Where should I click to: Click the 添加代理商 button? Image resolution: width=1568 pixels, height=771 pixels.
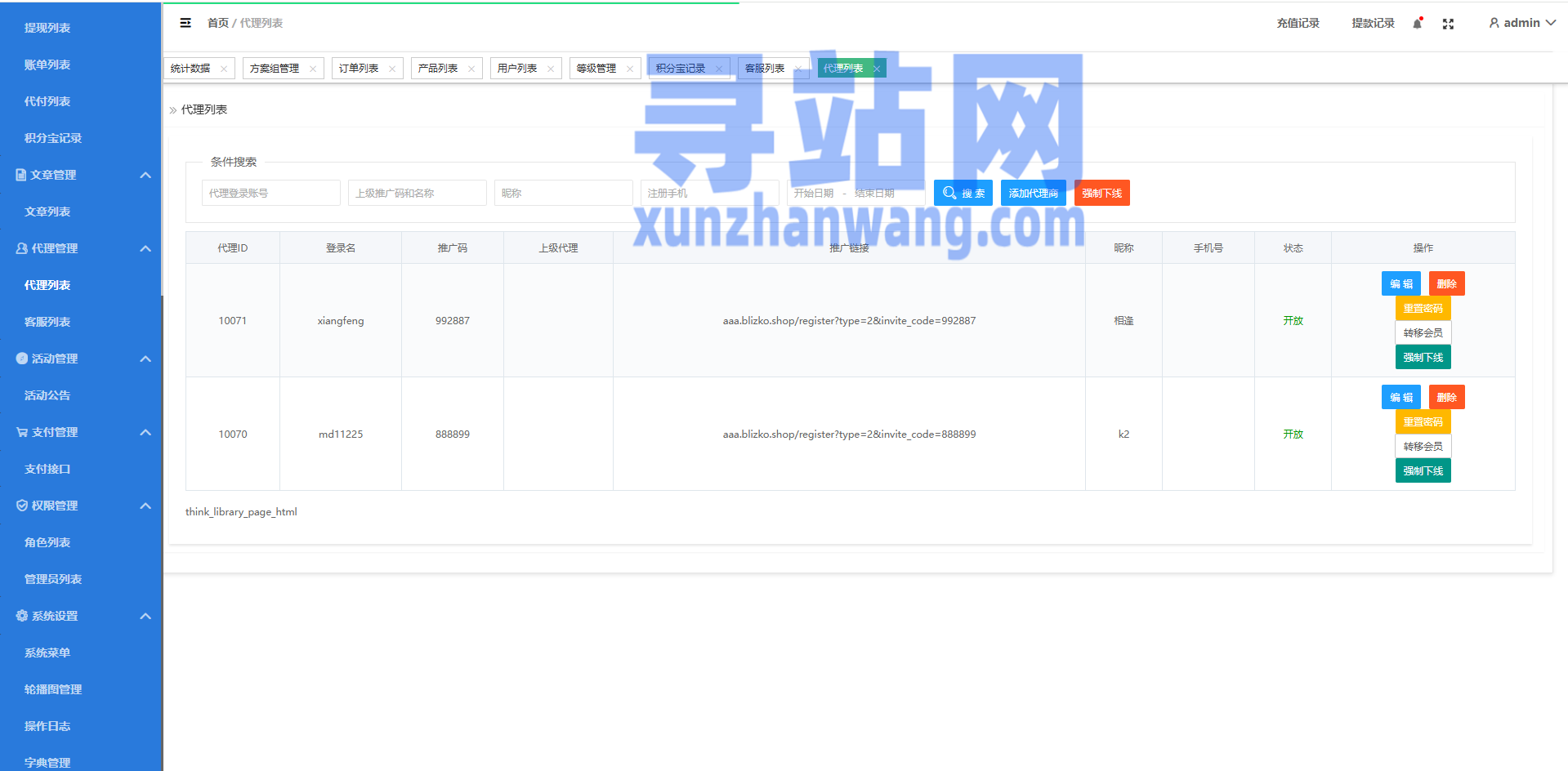1033,193
